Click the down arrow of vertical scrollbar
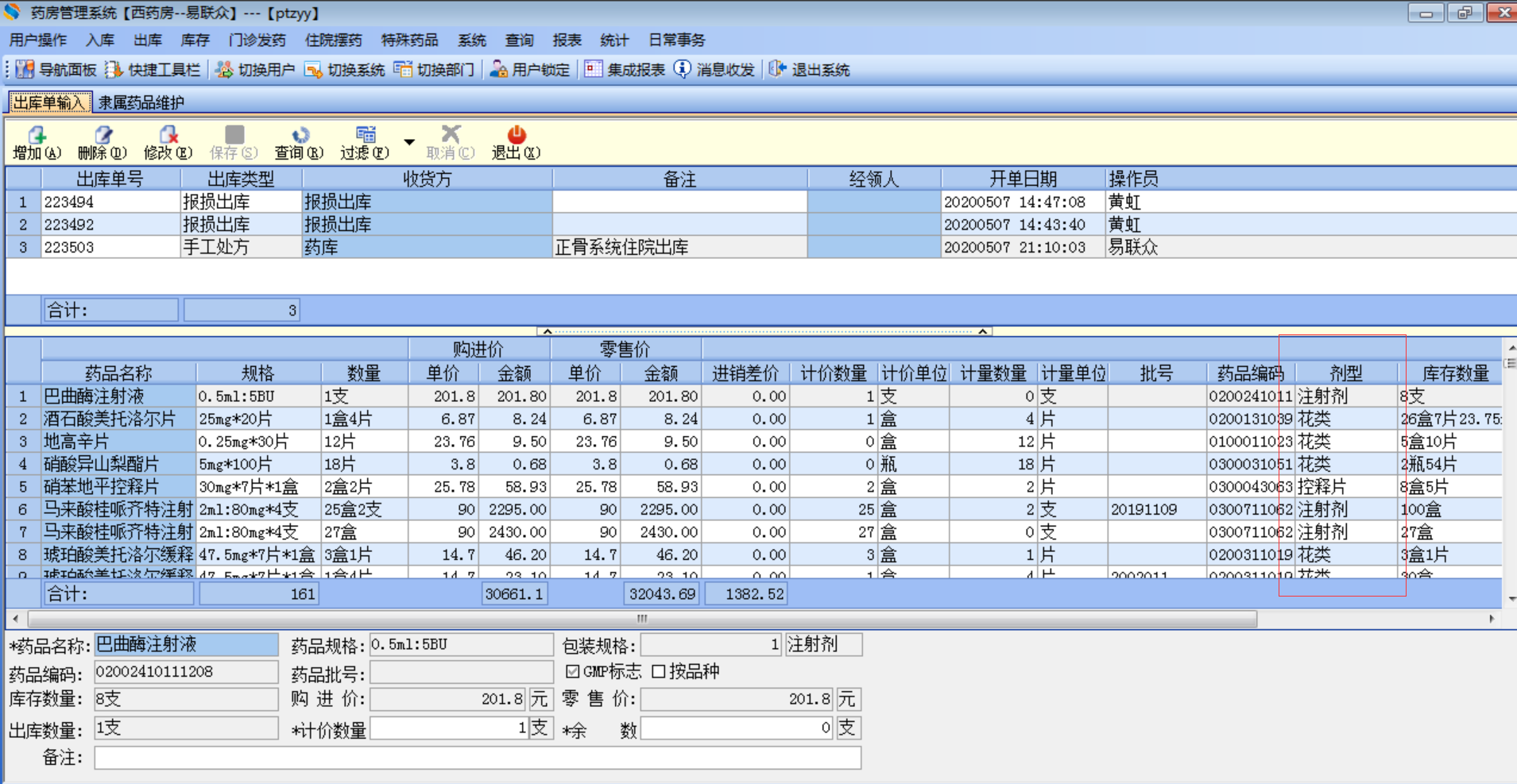 (x=1511, y=599)
